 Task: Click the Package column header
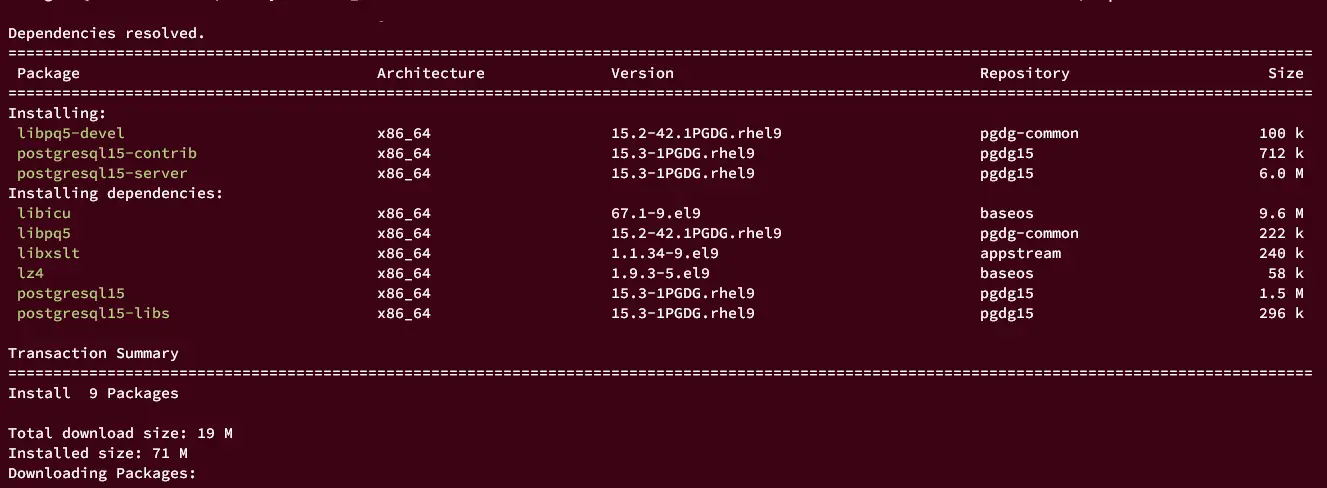[48, 73]
